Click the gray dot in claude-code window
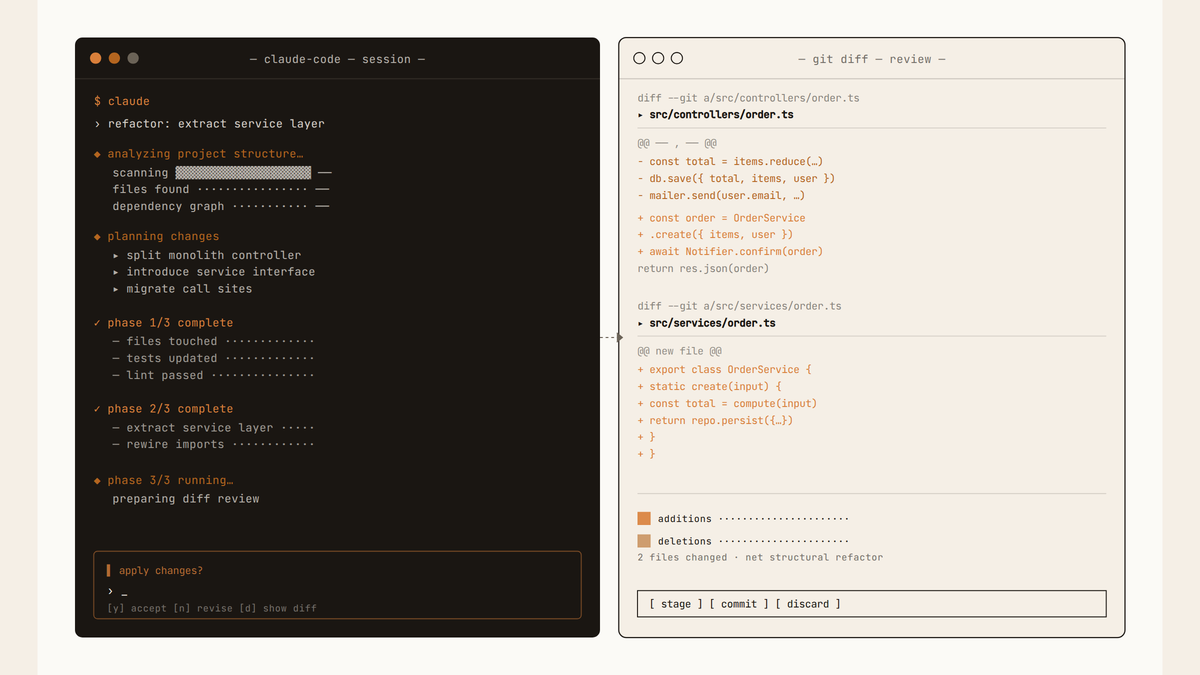The image size is (1200, 675). point(133,58)
